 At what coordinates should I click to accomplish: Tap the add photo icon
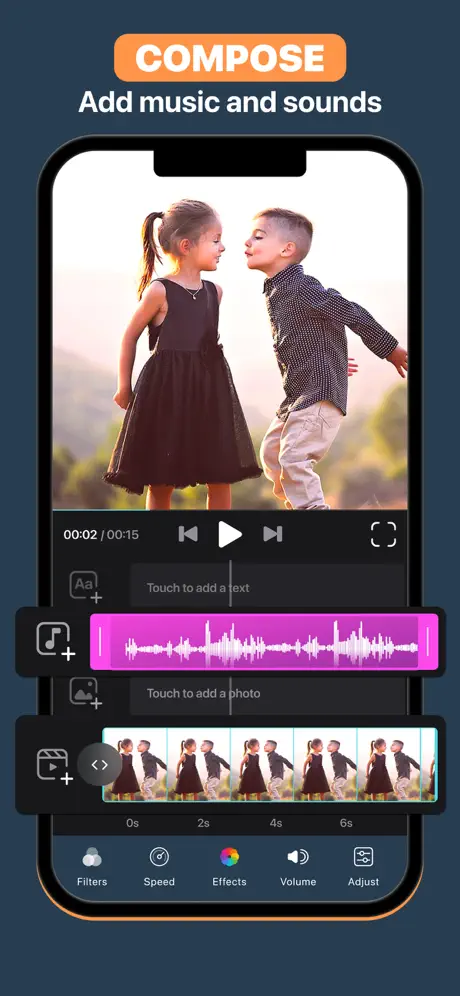[86, 692]
